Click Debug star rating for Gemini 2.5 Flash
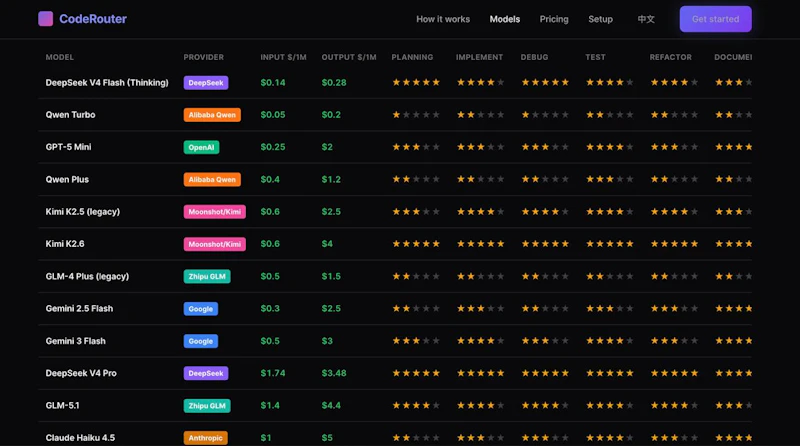Image resolution: width=800 pixels, height=446 pixels. pos(545,308)
